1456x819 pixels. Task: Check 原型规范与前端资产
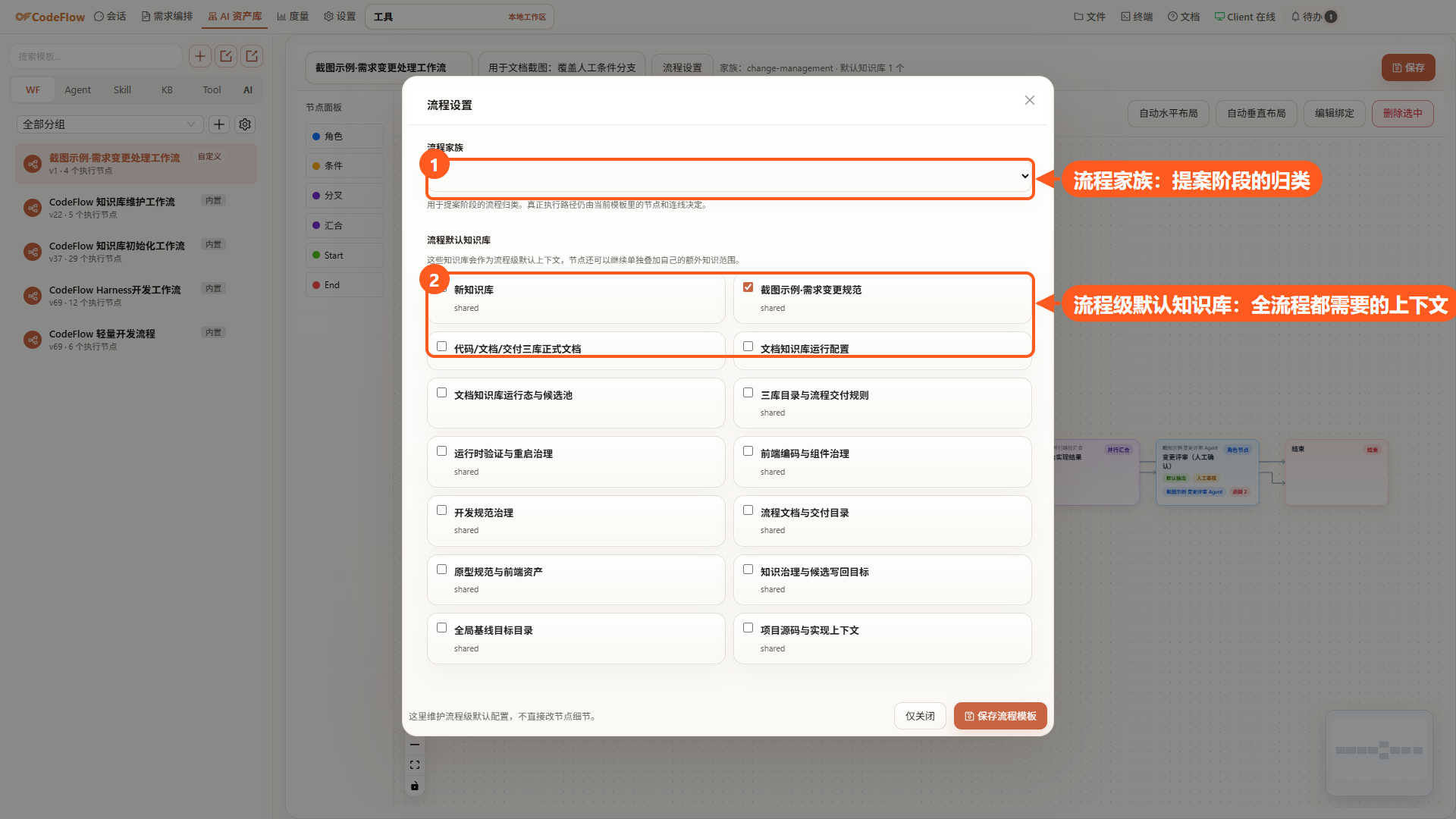pos(442,570)
